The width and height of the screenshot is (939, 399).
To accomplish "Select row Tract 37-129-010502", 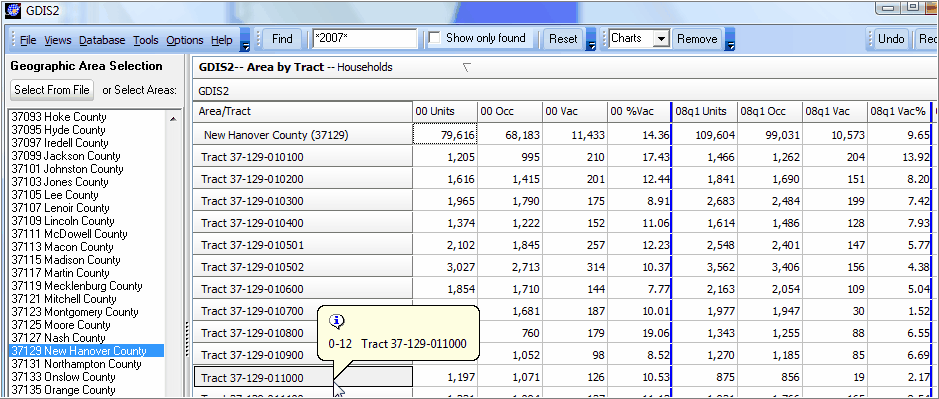I will (302, 267).
